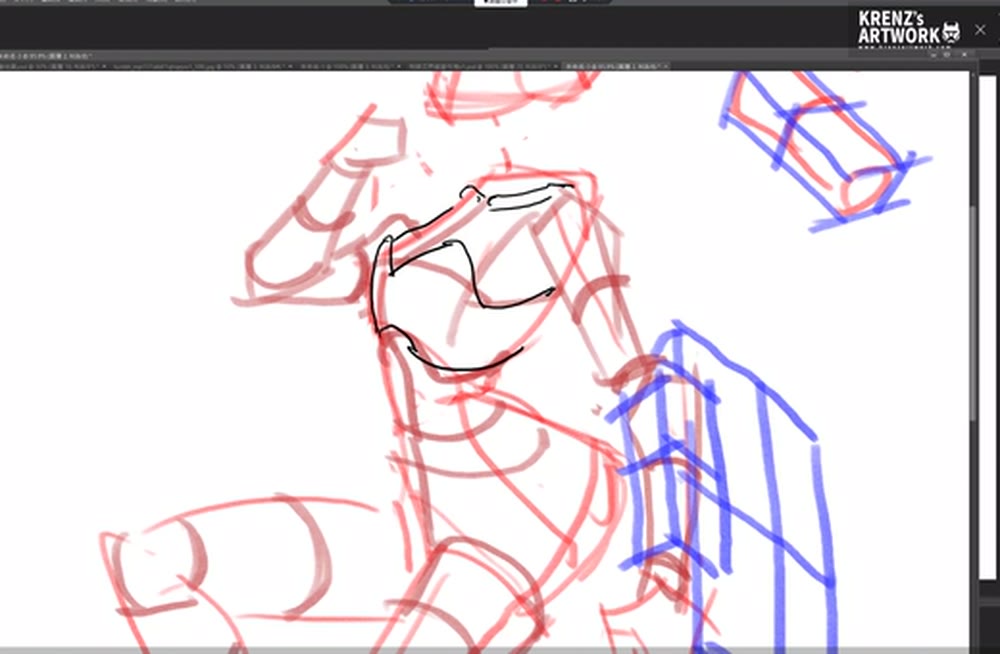This screenshot has width=1000, height=654.
Task: Dismiss overlay with X beside KRENZ's ARTWORK logo
Action: coord(980,29)
